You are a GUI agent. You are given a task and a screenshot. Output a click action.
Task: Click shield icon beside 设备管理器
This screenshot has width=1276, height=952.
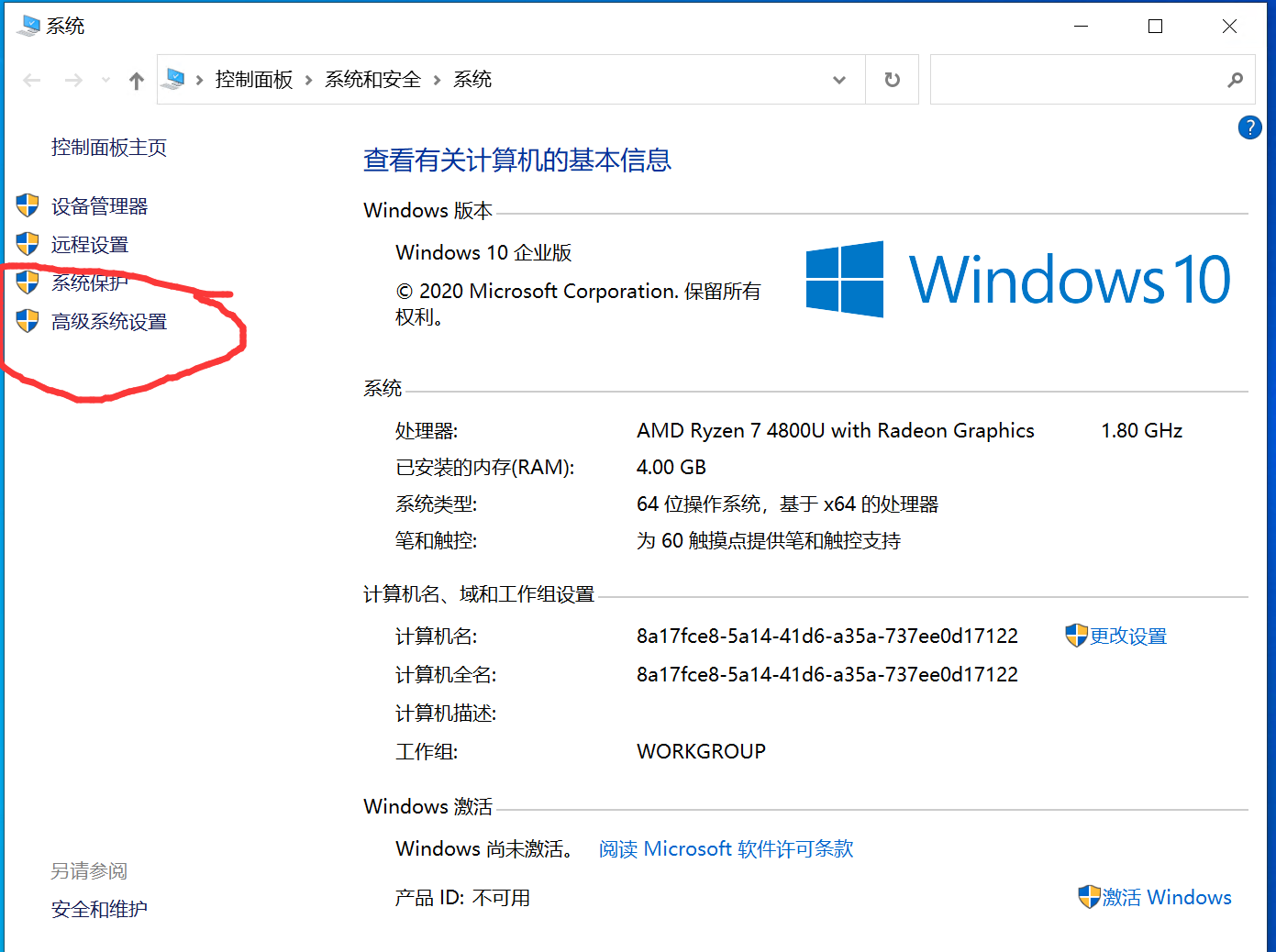pos(28,205)
